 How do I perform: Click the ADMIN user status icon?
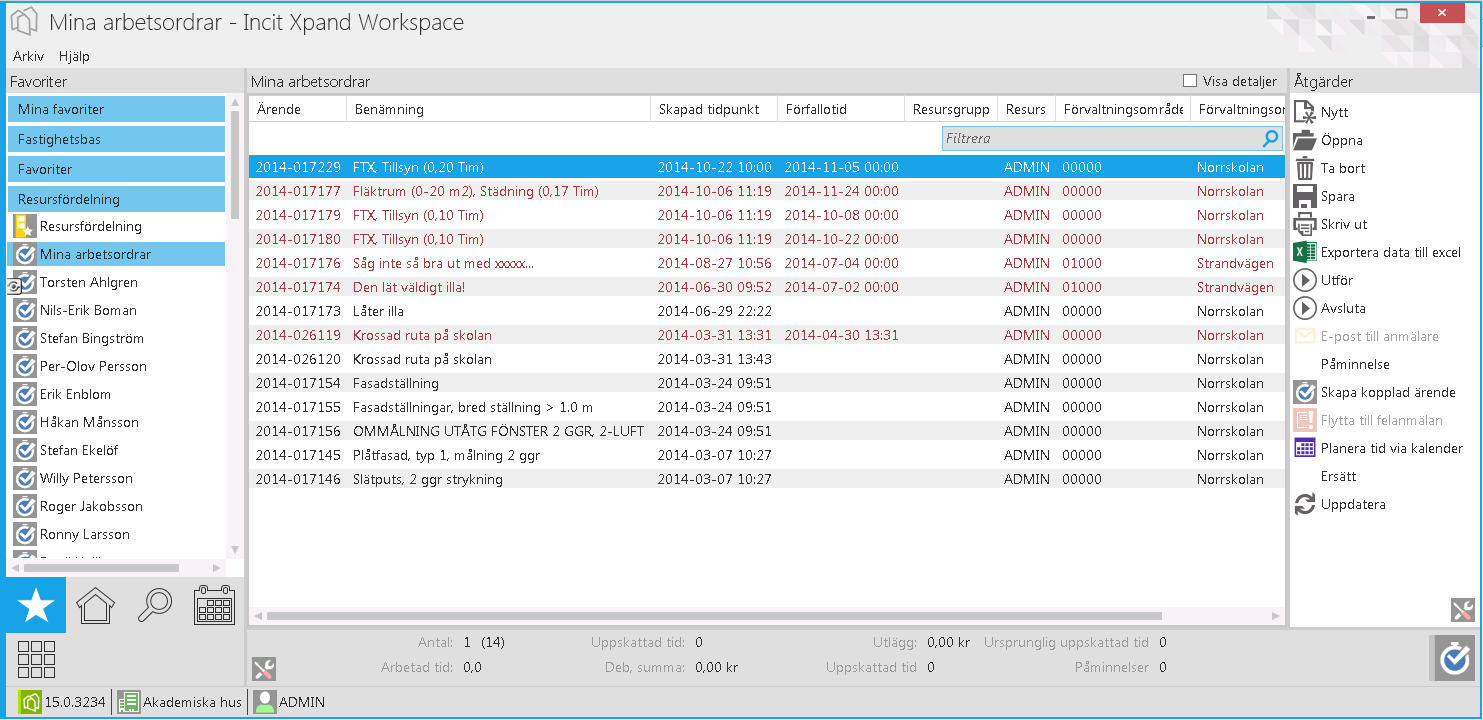tap(264, 702)
